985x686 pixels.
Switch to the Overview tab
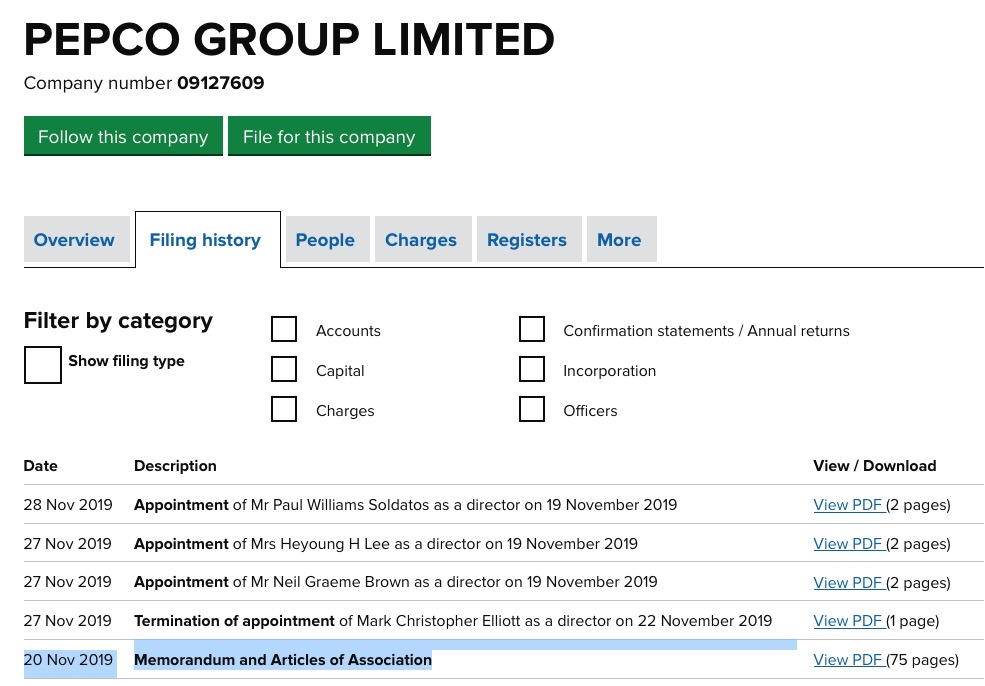(x=74, y=240)
